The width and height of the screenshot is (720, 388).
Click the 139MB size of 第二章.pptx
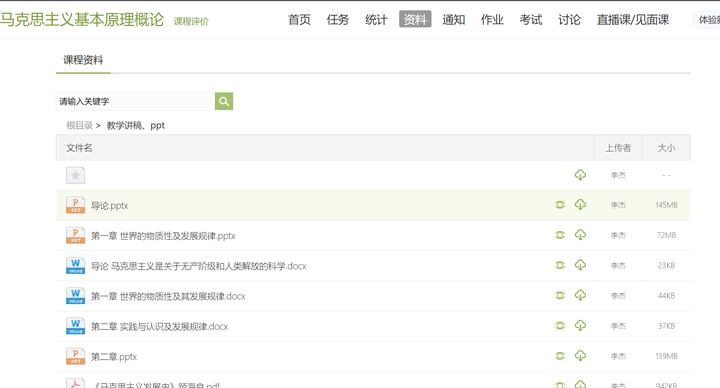click(666, 356)
